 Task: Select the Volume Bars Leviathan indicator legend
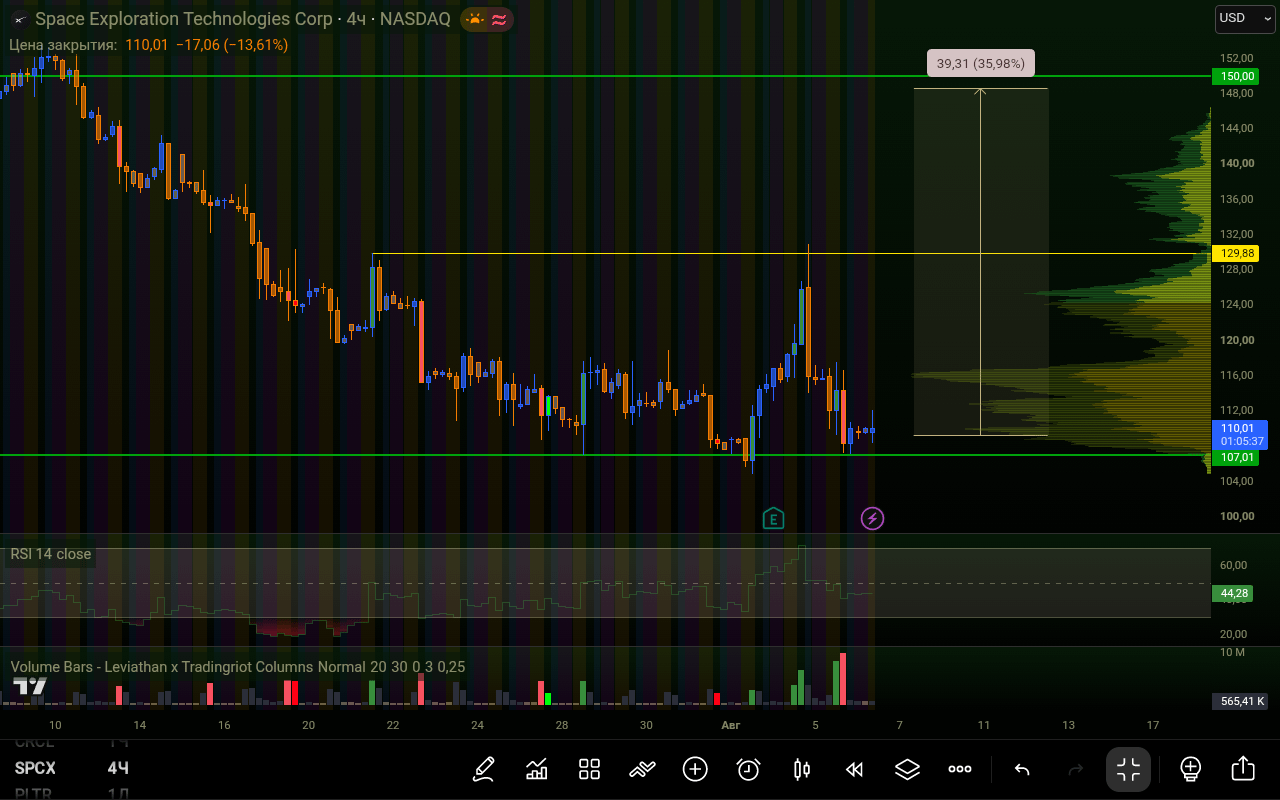(238, 667)
